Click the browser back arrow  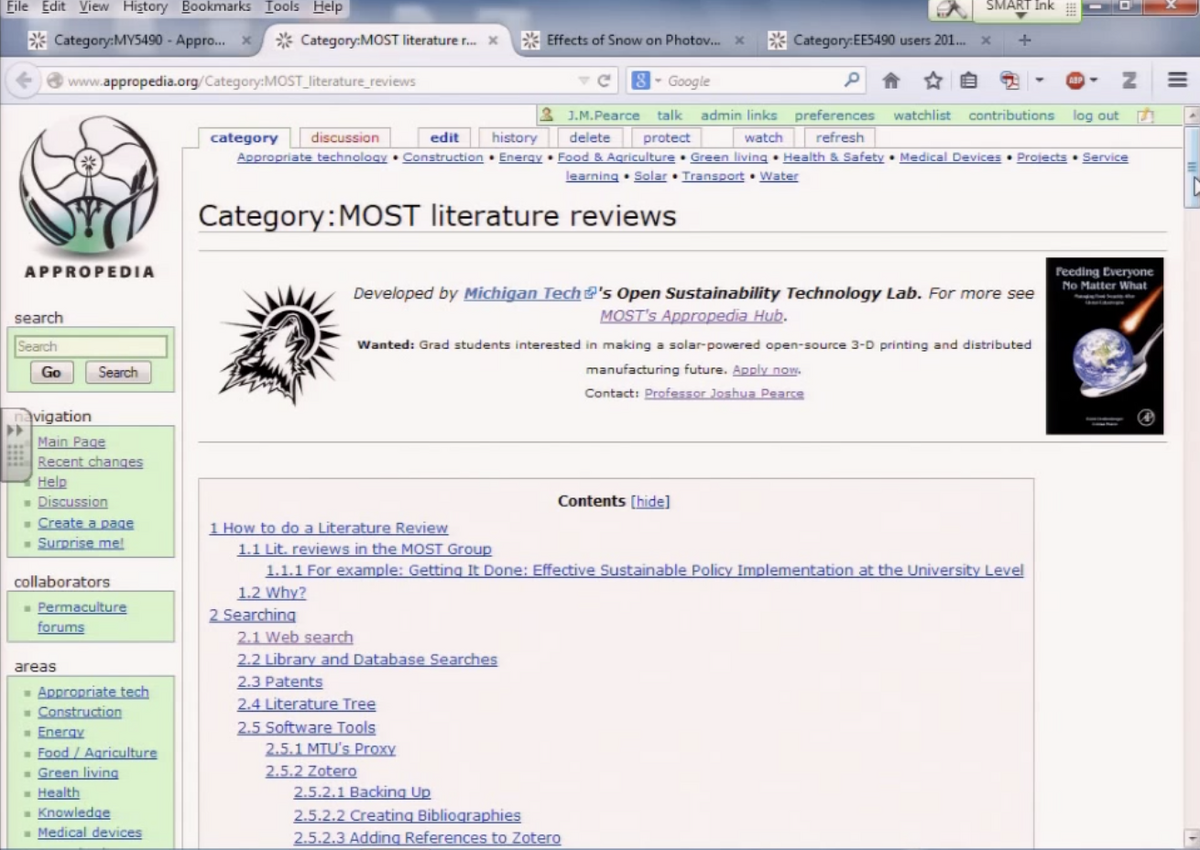(25, 81)
